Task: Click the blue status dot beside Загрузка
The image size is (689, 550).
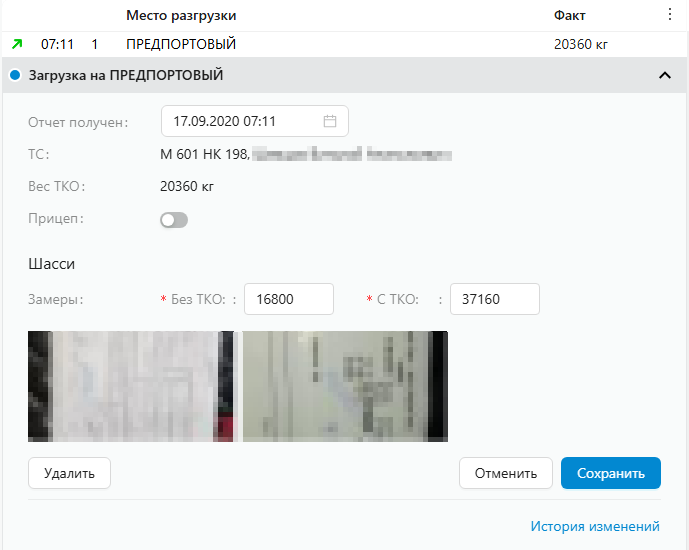Action: (15, 75)
